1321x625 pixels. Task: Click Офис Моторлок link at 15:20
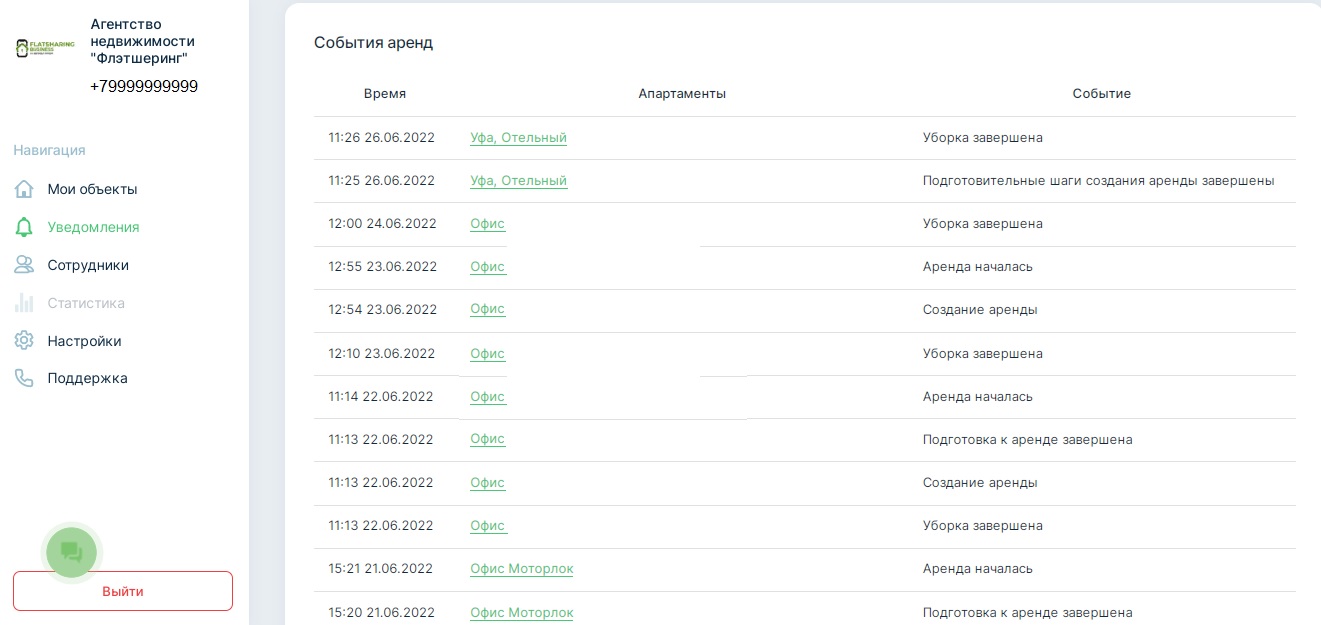pyautogui.click(x=521, y=612)
